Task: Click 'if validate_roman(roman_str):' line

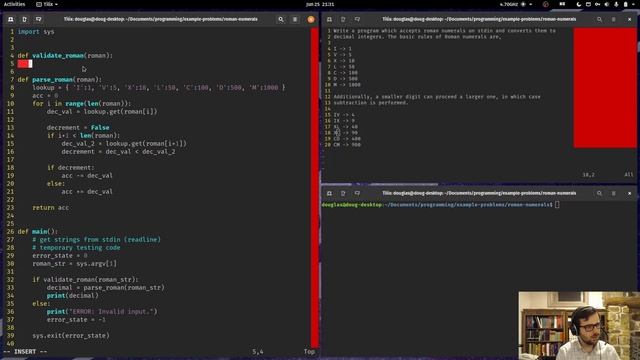Action: pos(85,280)
